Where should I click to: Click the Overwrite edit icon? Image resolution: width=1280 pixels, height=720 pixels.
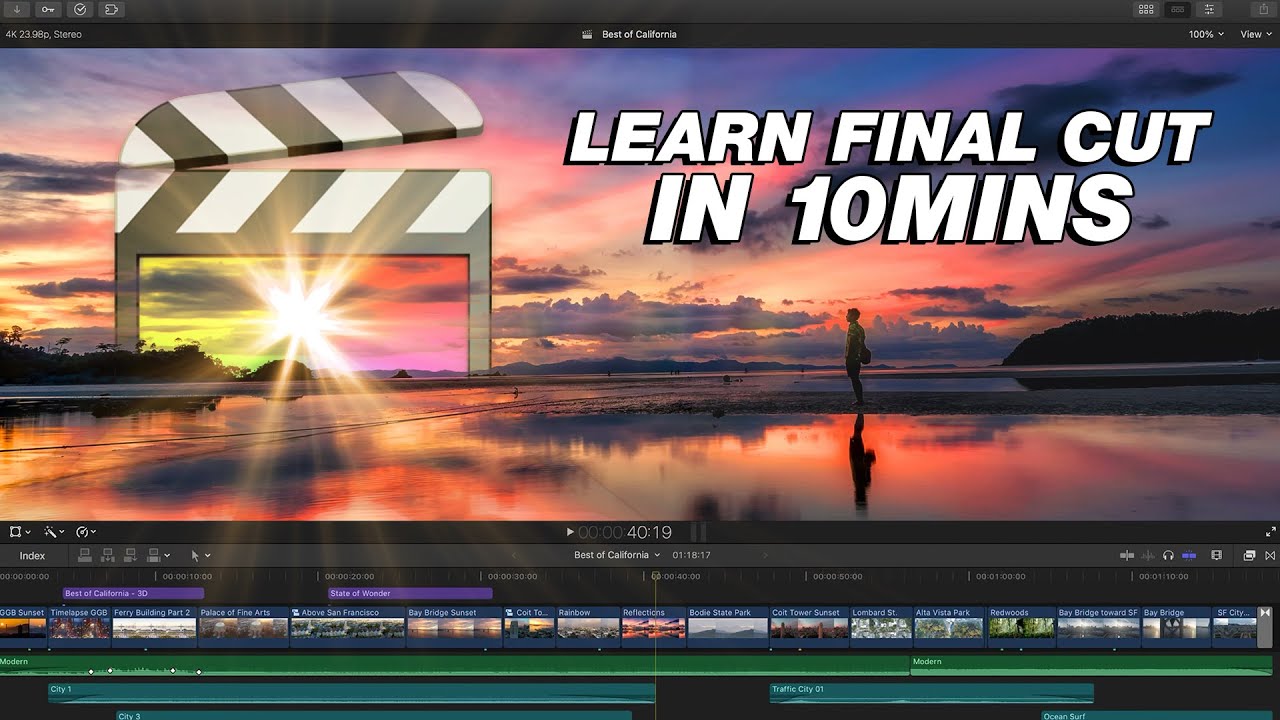(154, 555)
